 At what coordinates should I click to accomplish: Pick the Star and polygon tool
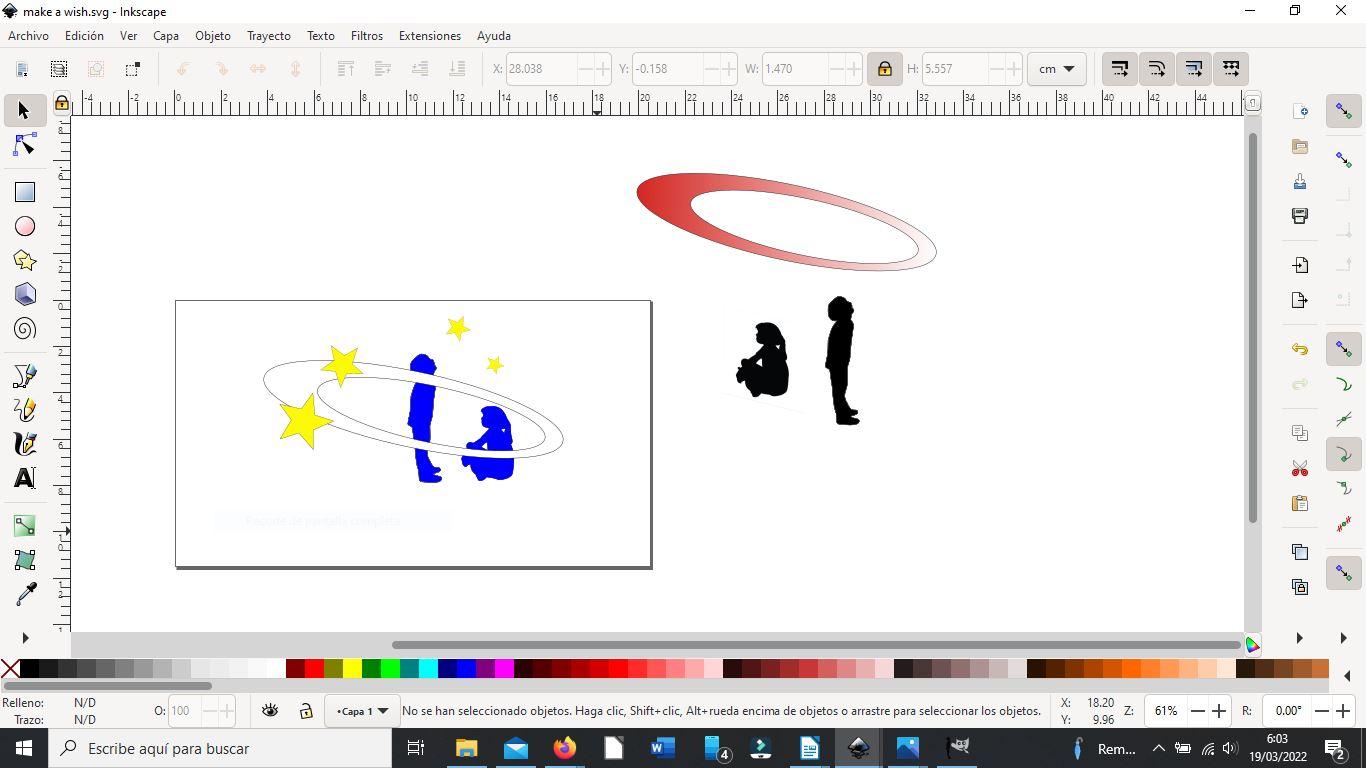(24, 261)
